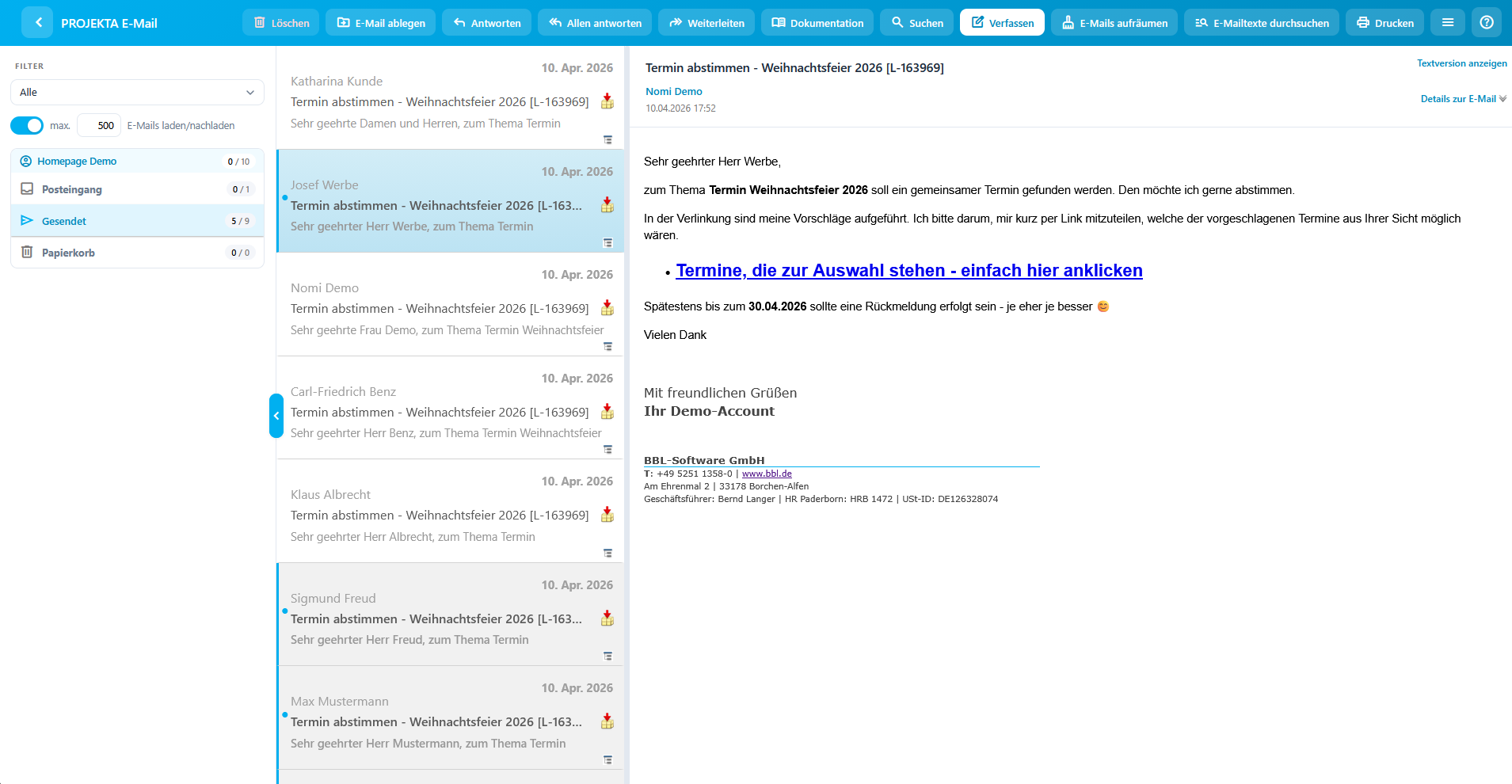Open the Papierkorb folder
Screen dimensions: 1512x784
[137, 253]
